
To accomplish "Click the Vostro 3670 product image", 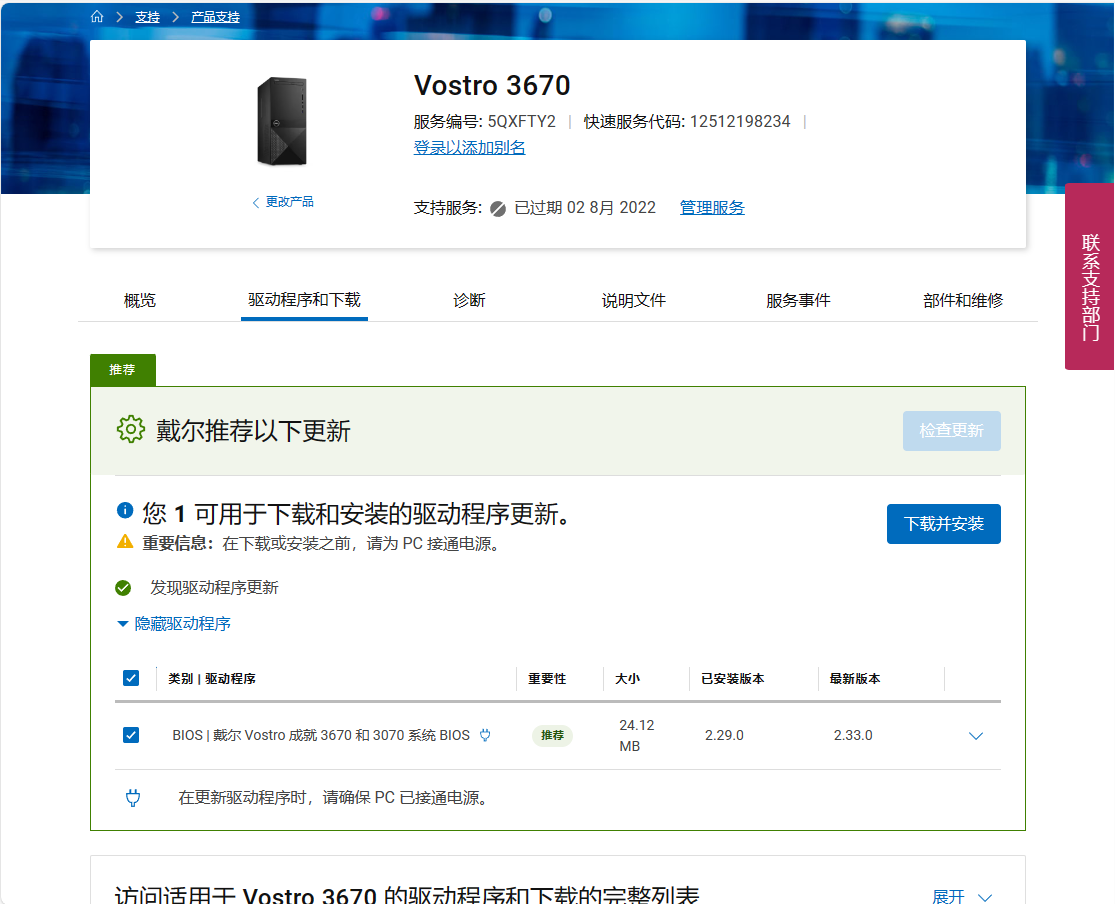I will [x=282, y=121].
